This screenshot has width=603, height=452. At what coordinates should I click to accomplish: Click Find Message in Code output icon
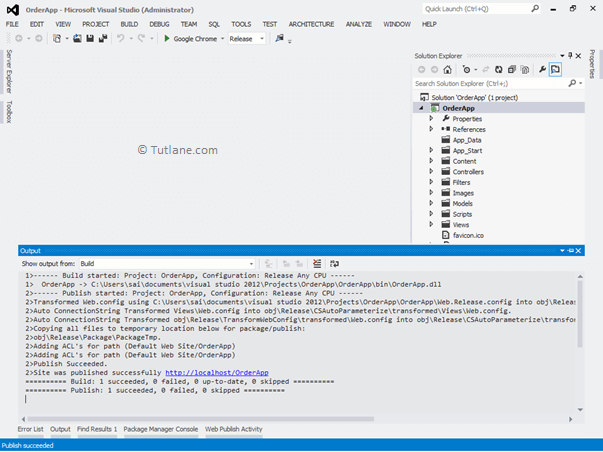tap(269, 264)
